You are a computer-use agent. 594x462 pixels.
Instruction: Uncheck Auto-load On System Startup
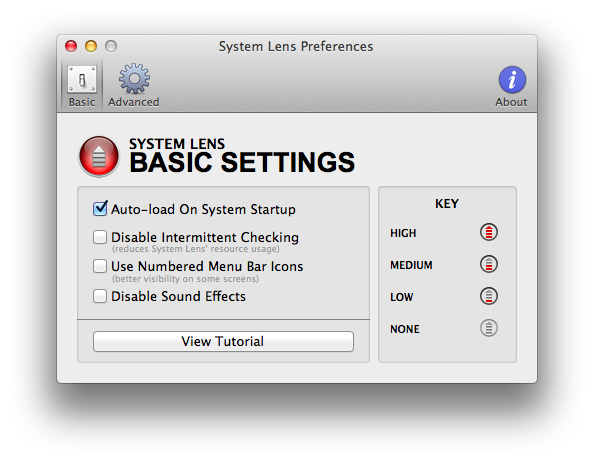[x=100, y=209]
